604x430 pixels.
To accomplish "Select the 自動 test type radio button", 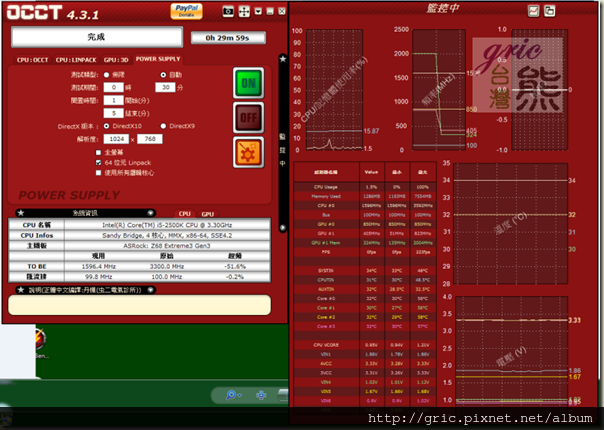I will pos(163,75).
